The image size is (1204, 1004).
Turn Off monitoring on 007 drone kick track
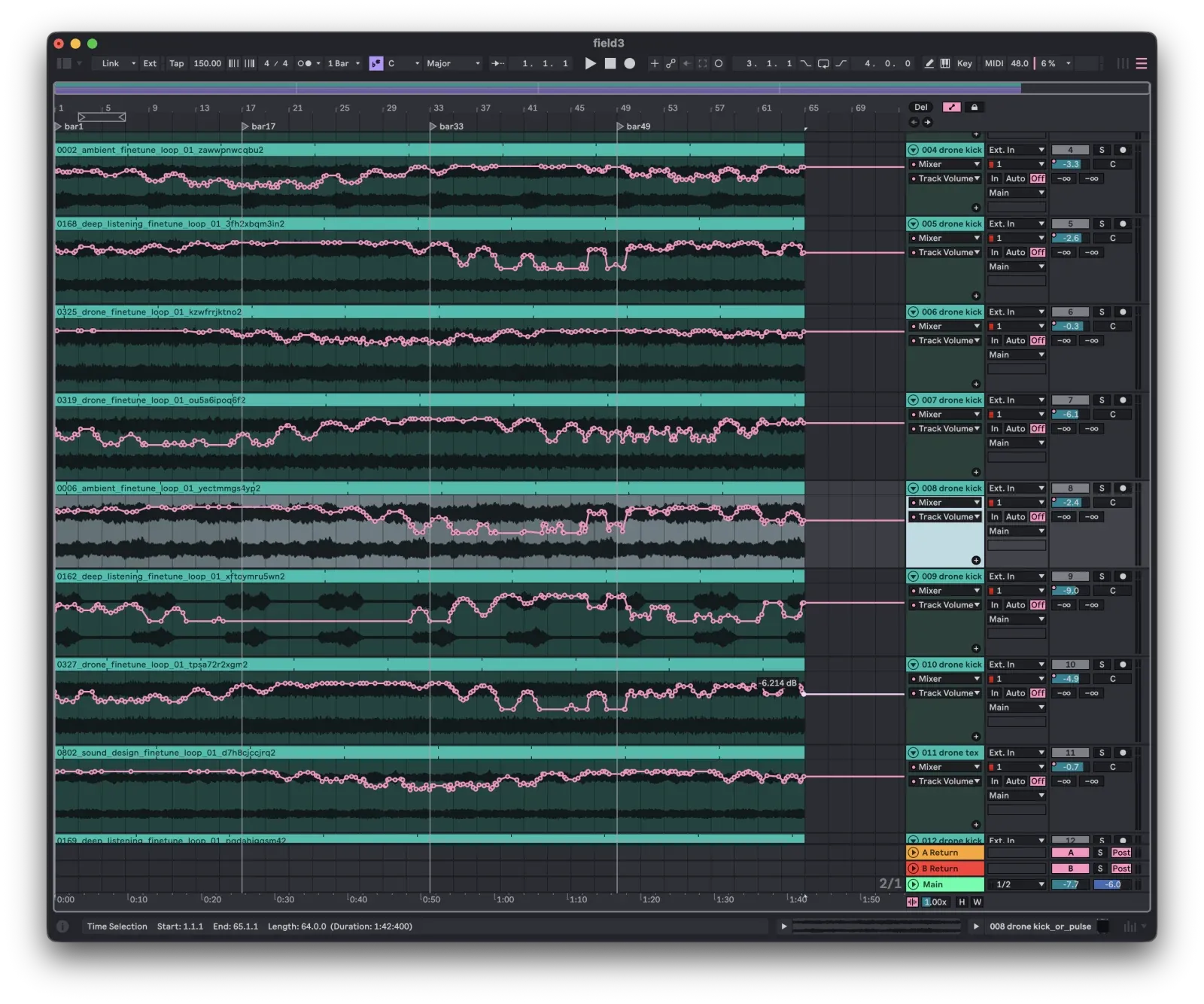pos(1038,429)
